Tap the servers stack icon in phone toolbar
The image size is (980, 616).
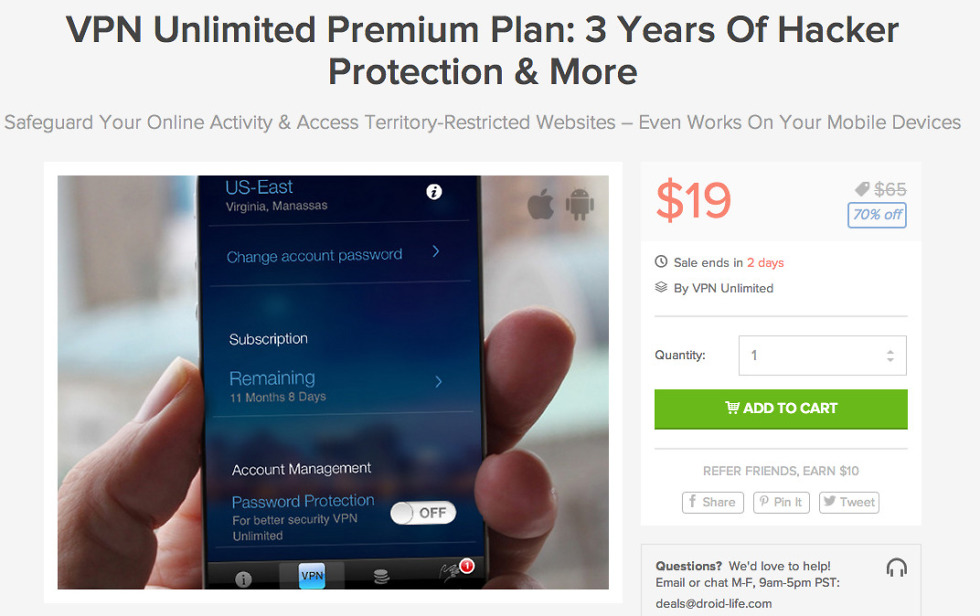pyautogui.click(x=381, y=576)
